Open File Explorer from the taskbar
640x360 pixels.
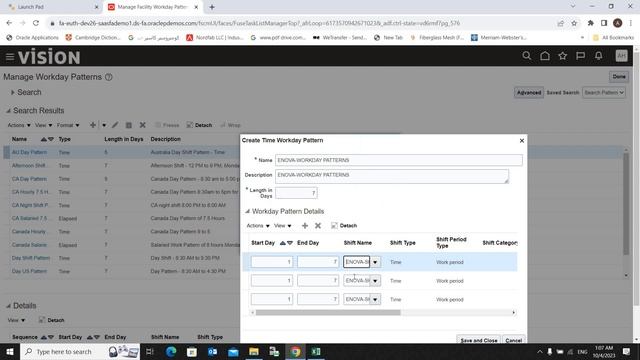tap(254, 351)
